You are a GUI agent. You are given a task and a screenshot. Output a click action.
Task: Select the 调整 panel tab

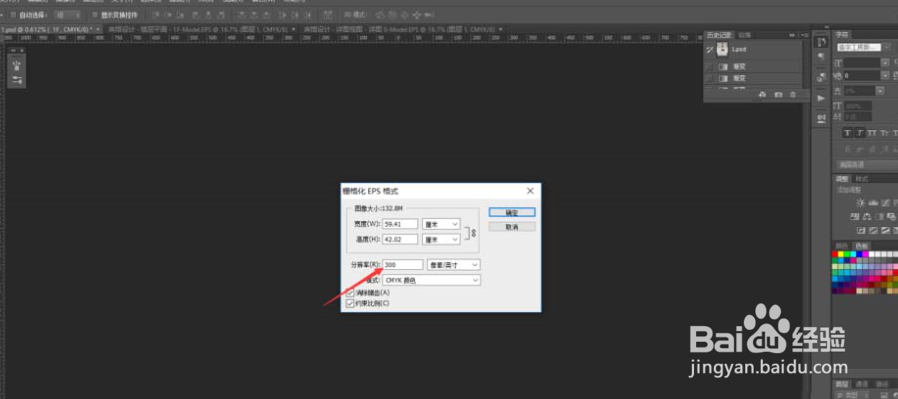[x=841, y=179]
